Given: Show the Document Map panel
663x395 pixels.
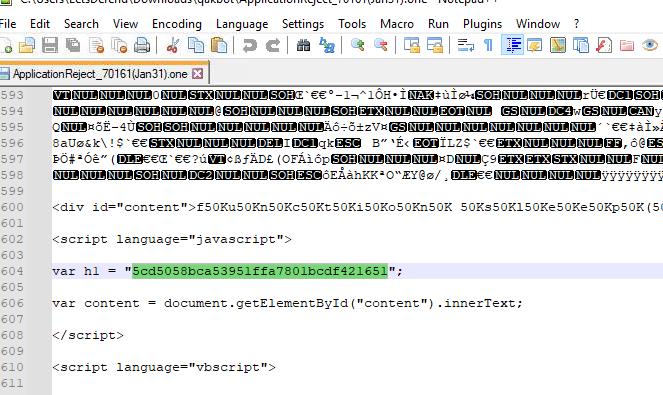Looking at the screenshot, I should pos(558,45).
